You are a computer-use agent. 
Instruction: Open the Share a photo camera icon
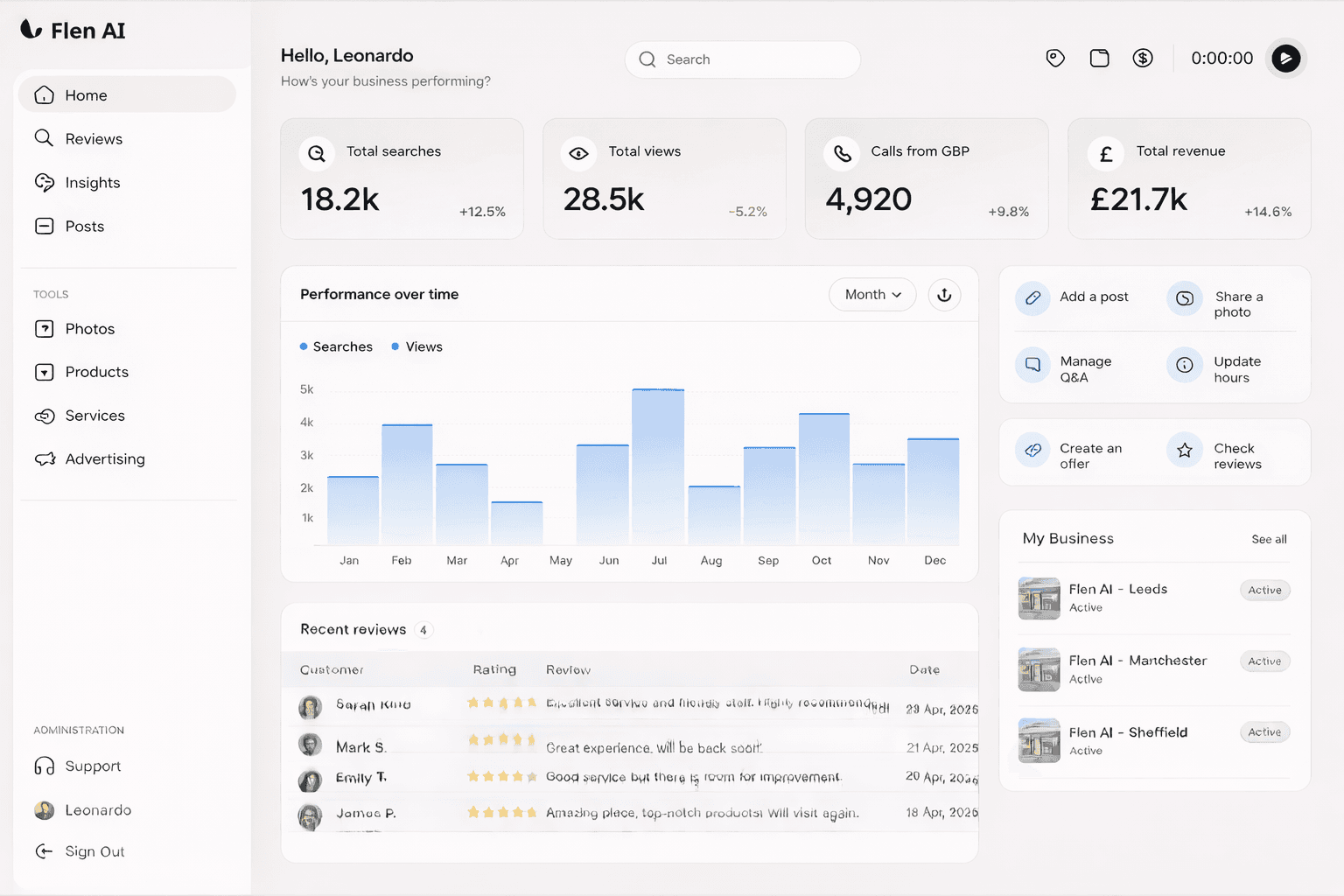pyautogui.click(x=1184, y=299)
